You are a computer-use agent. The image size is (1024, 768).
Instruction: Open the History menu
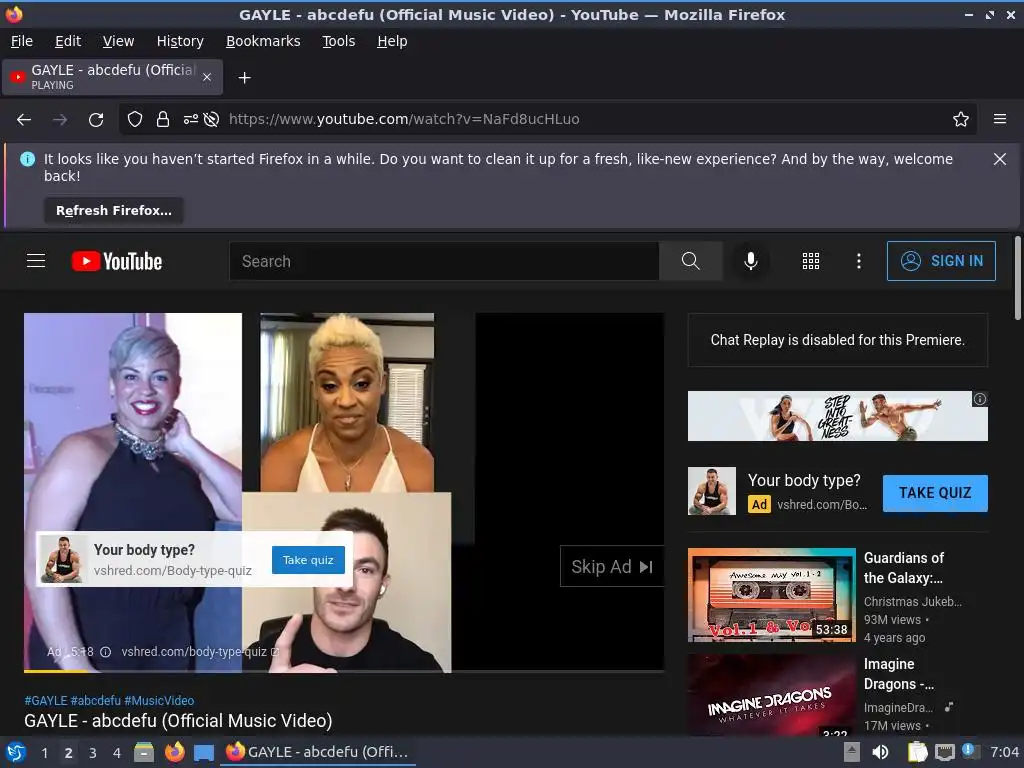[180, 41]
